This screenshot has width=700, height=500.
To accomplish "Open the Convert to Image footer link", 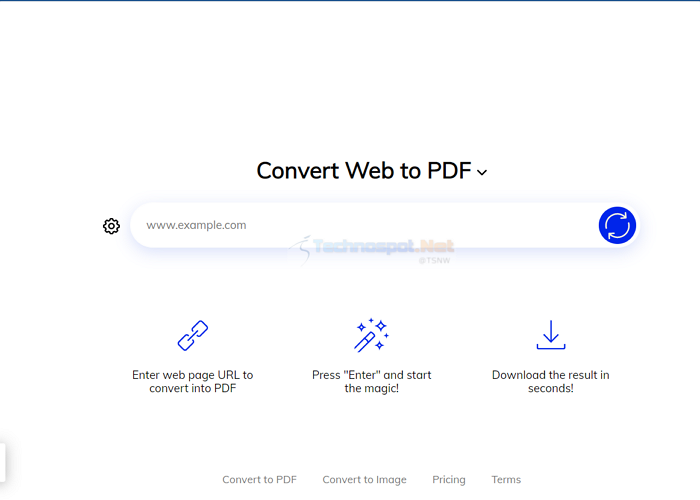I will pos(364,479).
